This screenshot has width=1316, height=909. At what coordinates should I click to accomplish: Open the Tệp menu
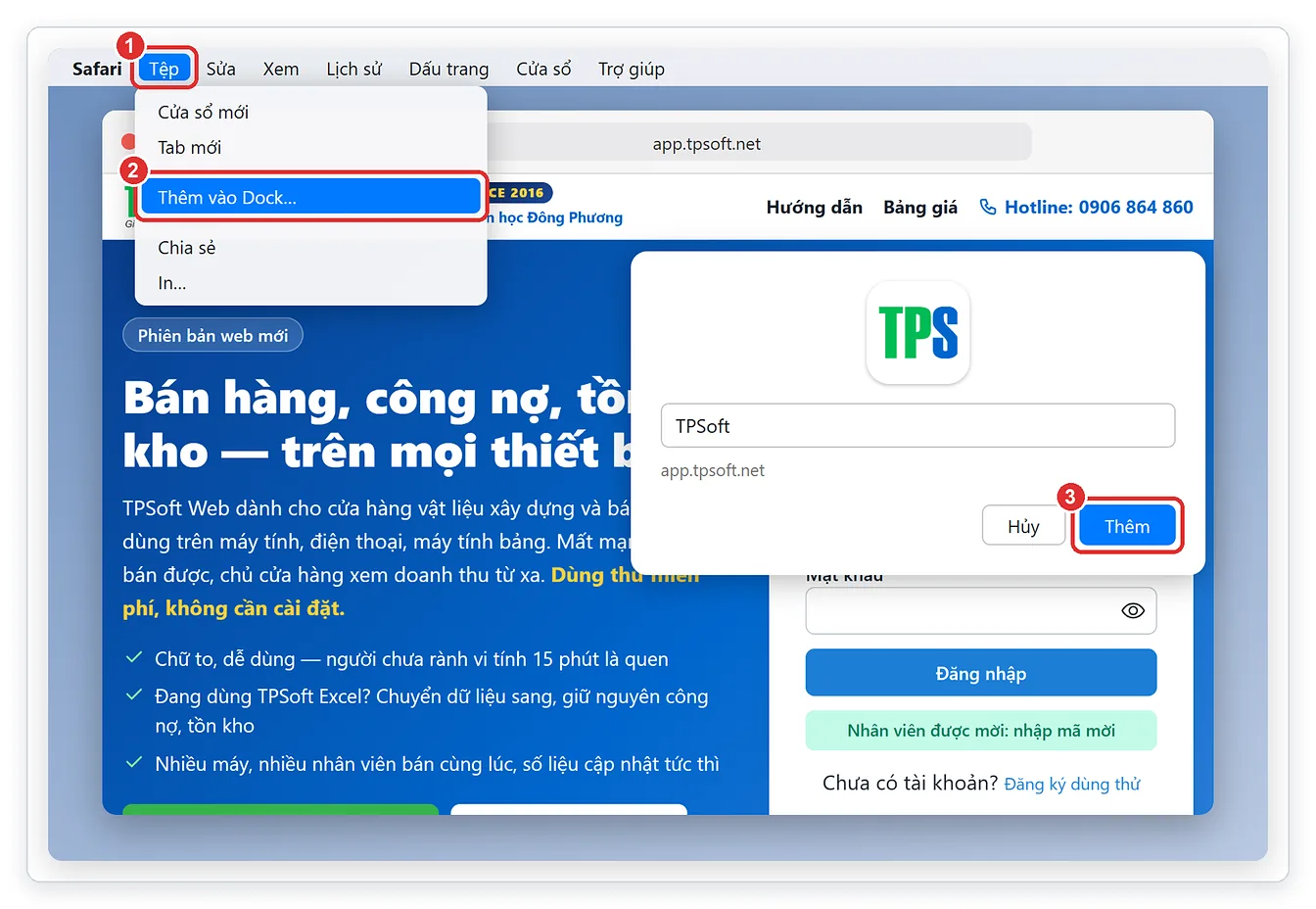164,69
